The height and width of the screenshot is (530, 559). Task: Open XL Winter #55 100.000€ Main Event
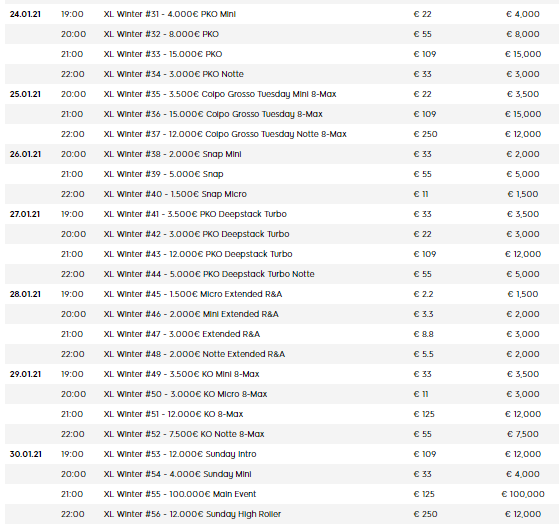click(180, 494)
